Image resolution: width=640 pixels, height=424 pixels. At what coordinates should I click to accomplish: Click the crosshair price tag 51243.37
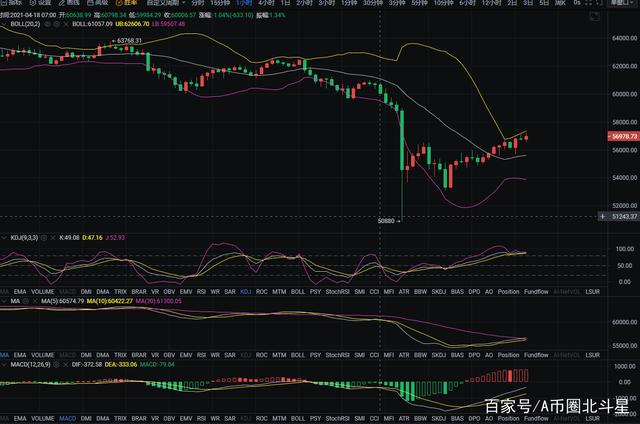[x=624, y=217]
